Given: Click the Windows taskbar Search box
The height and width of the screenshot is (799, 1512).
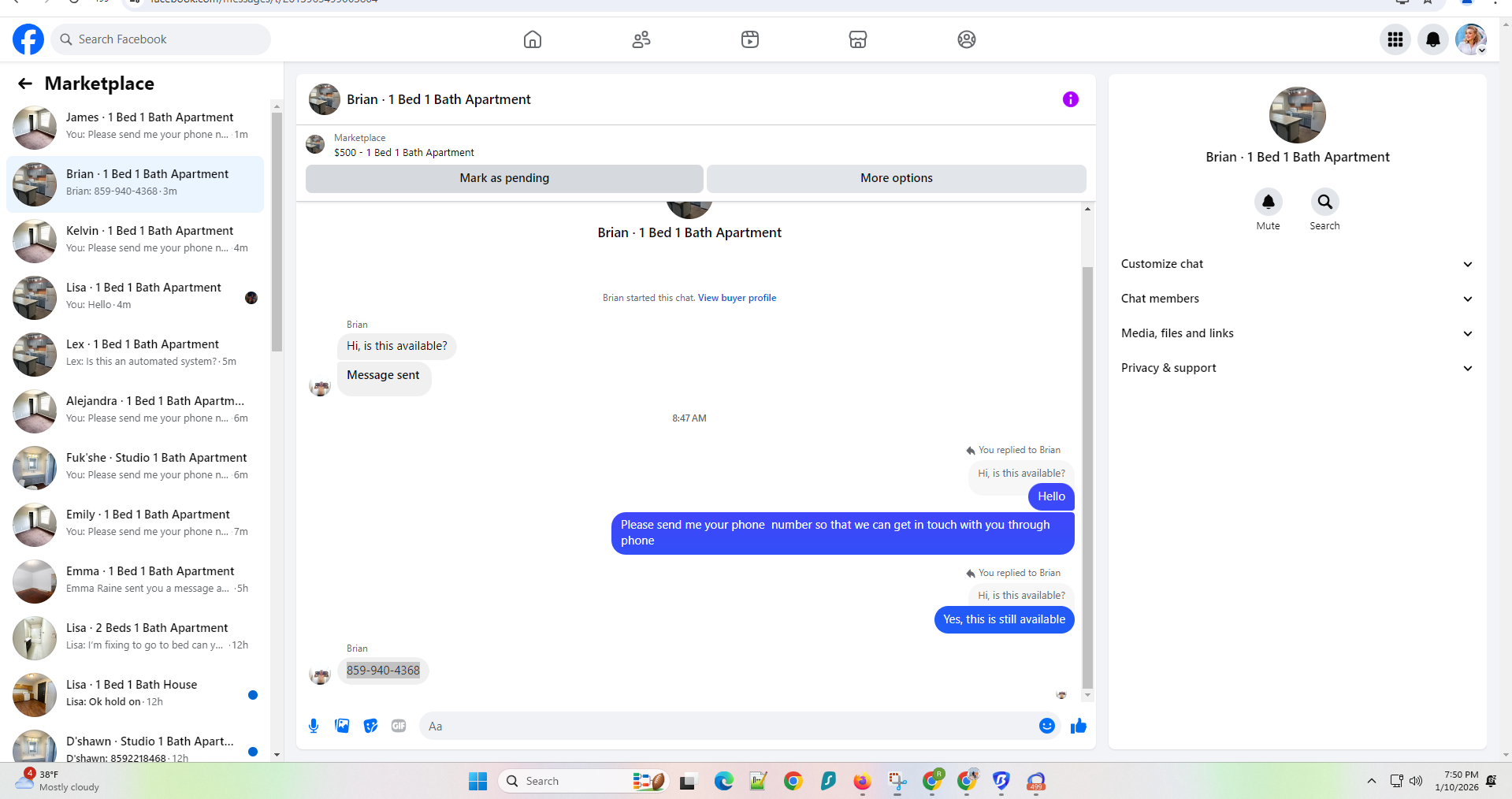Looking at the screenshot, I should tap(584, 781).
